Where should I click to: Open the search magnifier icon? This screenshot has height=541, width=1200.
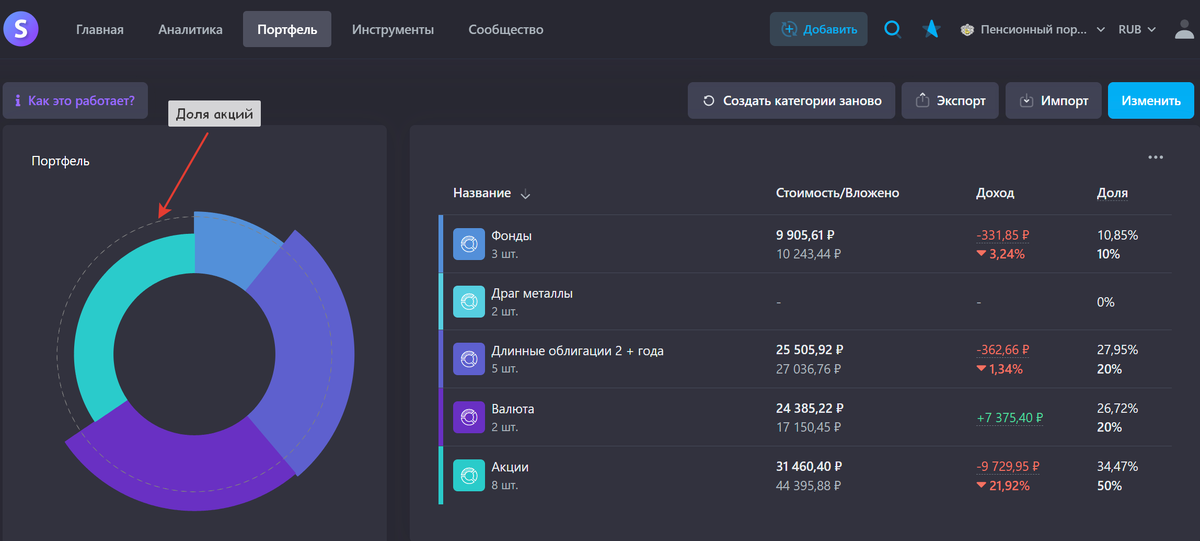[893, 29]
